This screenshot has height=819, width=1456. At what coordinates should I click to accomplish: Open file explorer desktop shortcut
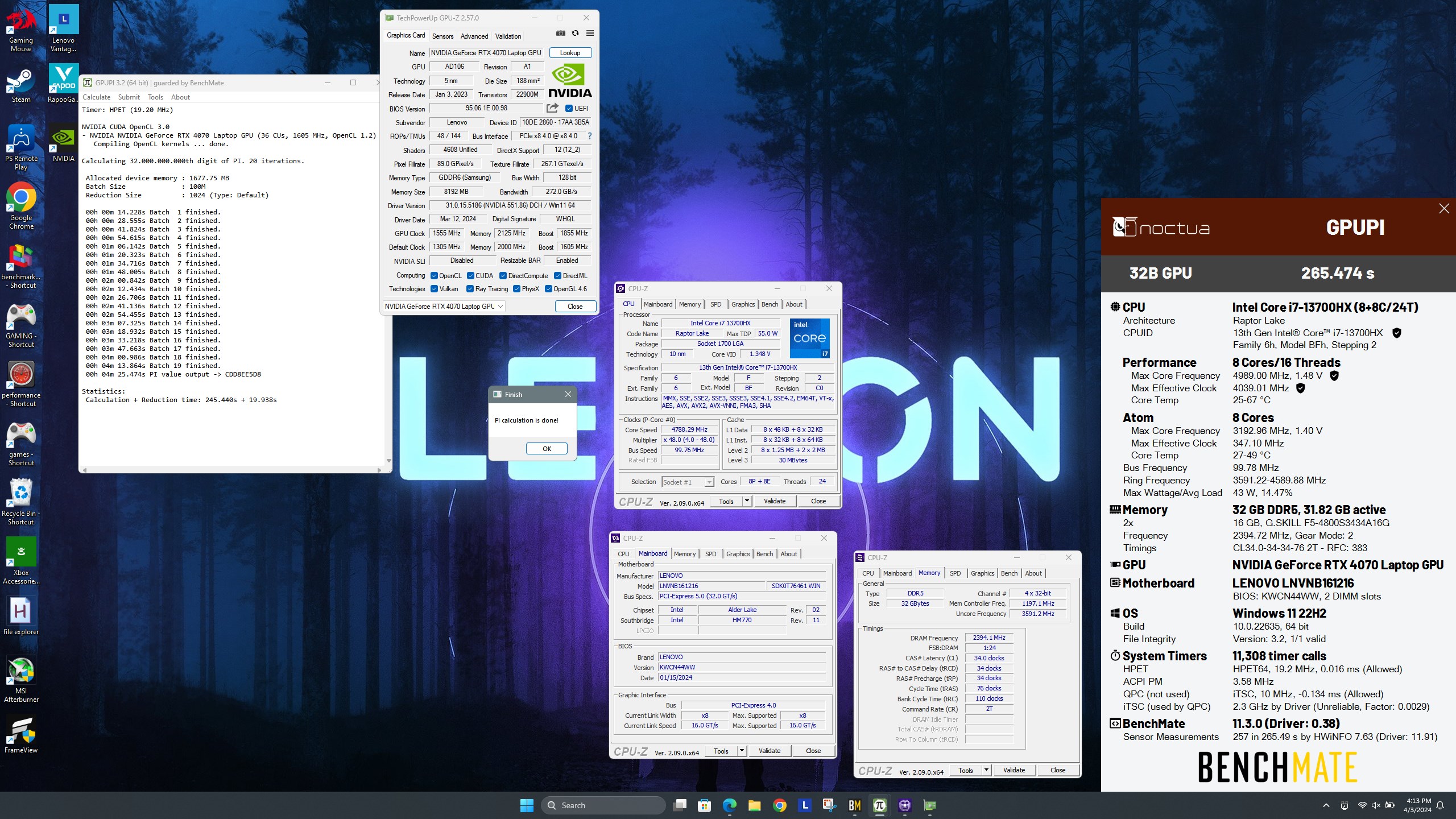tap(21, 617)
